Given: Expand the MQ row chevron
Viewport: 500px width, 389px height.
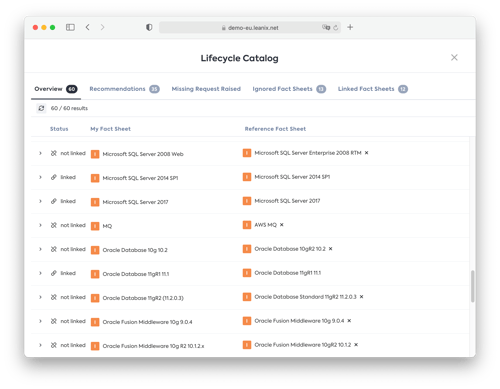Looking at the screenshot, I should point(40,225).
